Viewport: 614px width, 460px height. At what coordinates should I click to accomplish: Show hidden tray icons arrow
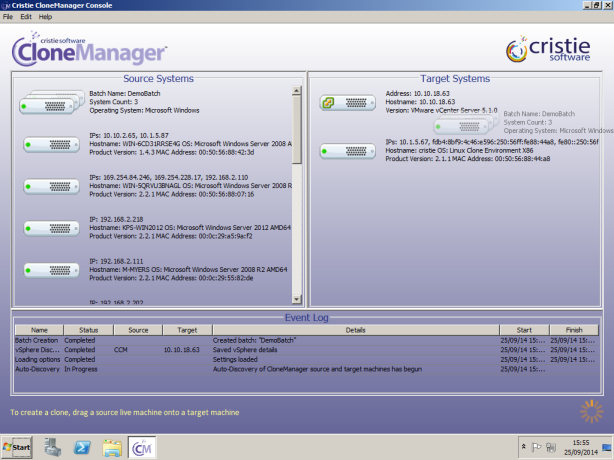[524, 446]
